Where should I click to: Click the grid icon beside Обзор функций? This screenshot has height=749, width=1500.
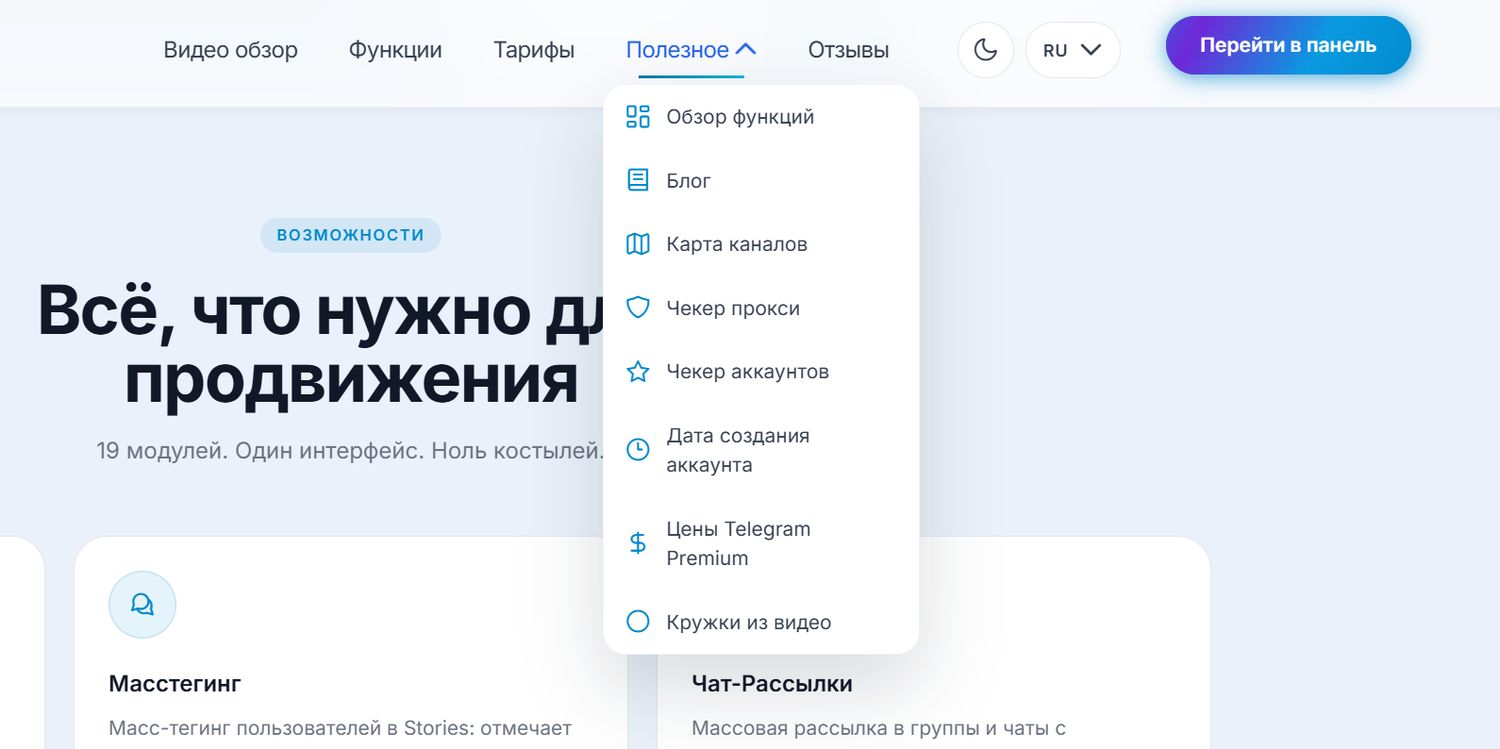[638, 117]
